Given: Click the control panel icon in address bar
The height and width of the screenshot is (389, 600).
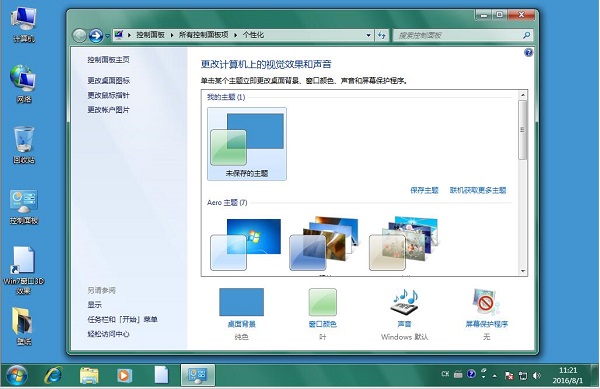Looking at the screenshot, I should pos(119,35).
